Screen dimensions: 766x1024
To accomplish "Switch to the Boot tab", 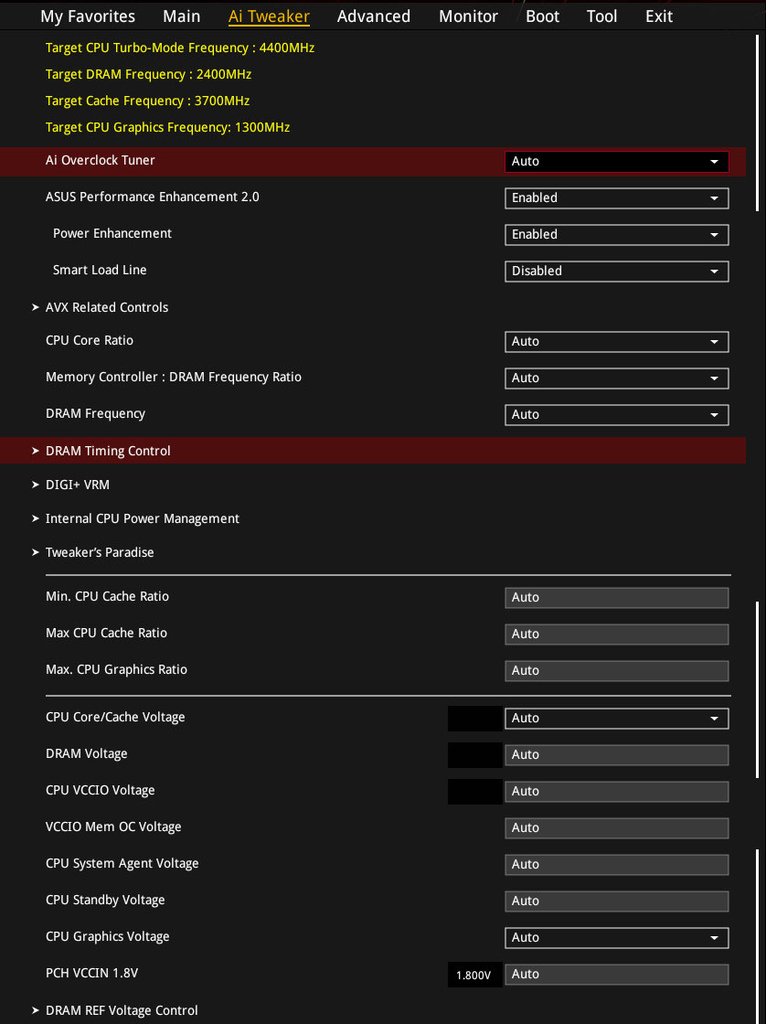I will [x=543, y=16].
